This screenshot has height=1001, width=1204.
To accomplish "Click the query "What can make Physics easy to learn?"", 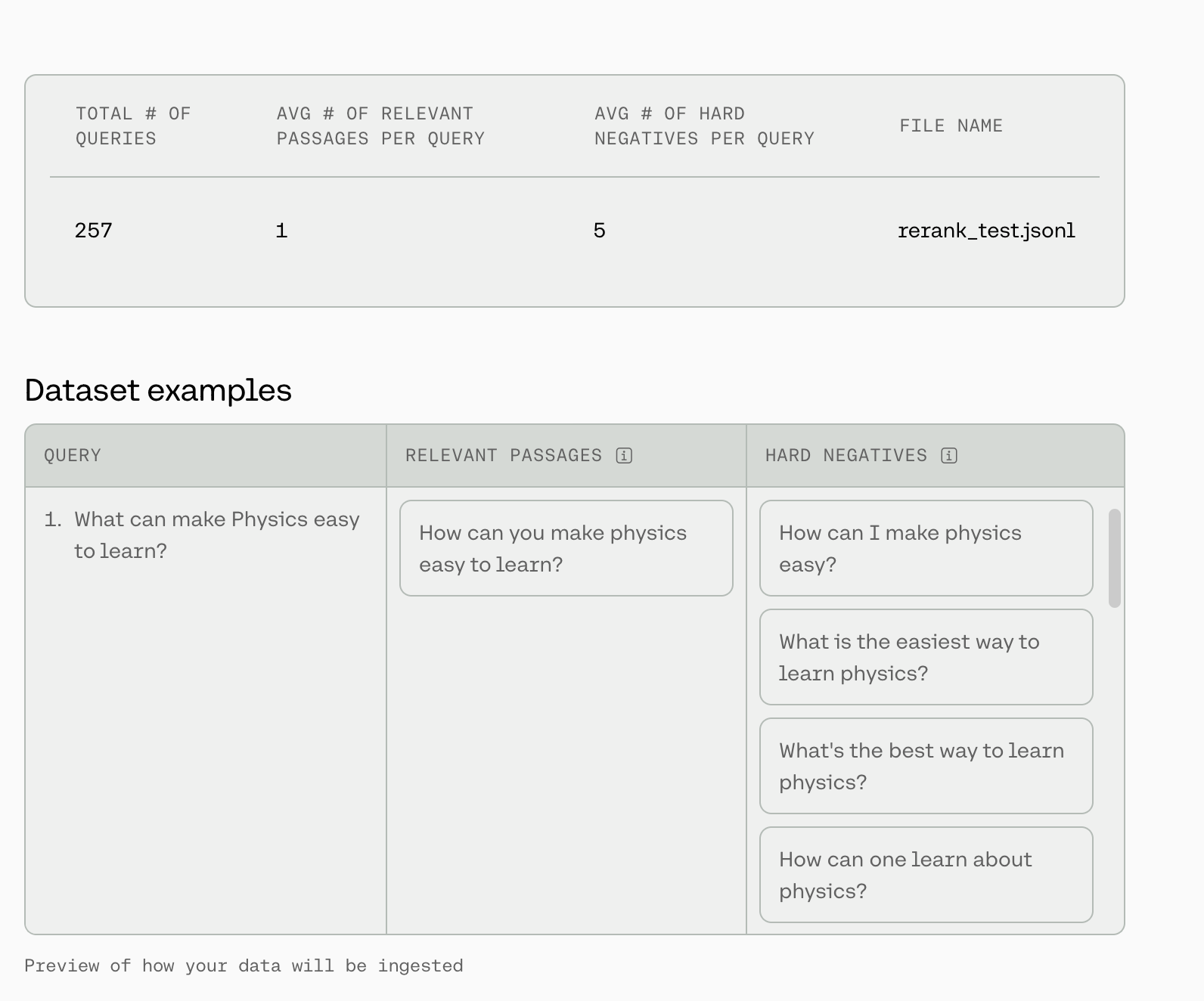I will pos(216,535).
